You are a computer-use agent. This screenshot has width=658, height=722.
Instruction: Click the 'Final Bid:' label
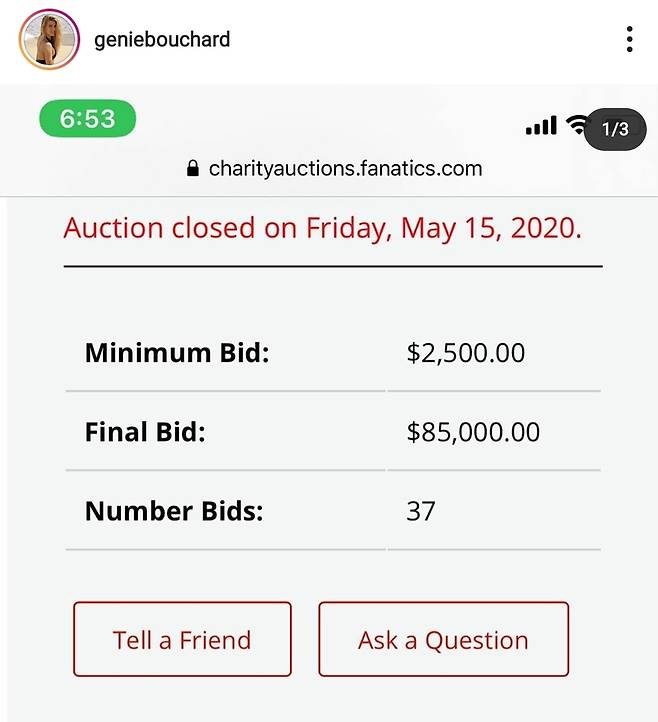145,432
